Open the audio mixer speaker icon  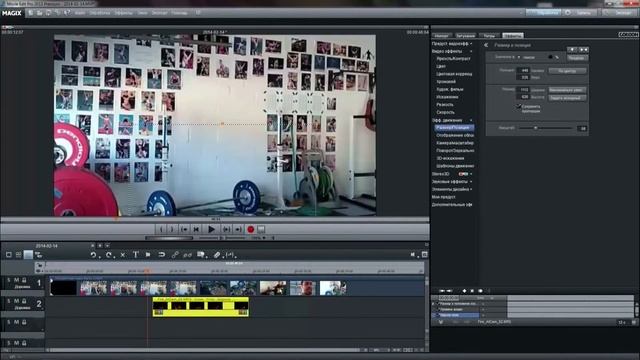click(413, 255)
